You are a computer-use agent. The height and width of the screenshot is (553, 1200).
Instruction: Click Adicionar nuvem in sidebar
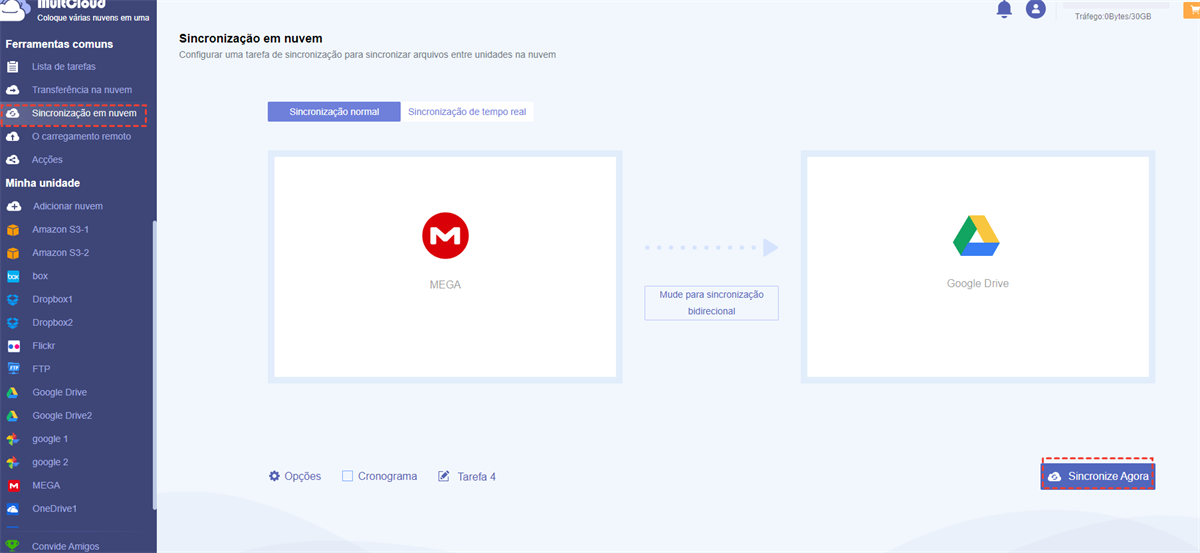click(68, 206)
